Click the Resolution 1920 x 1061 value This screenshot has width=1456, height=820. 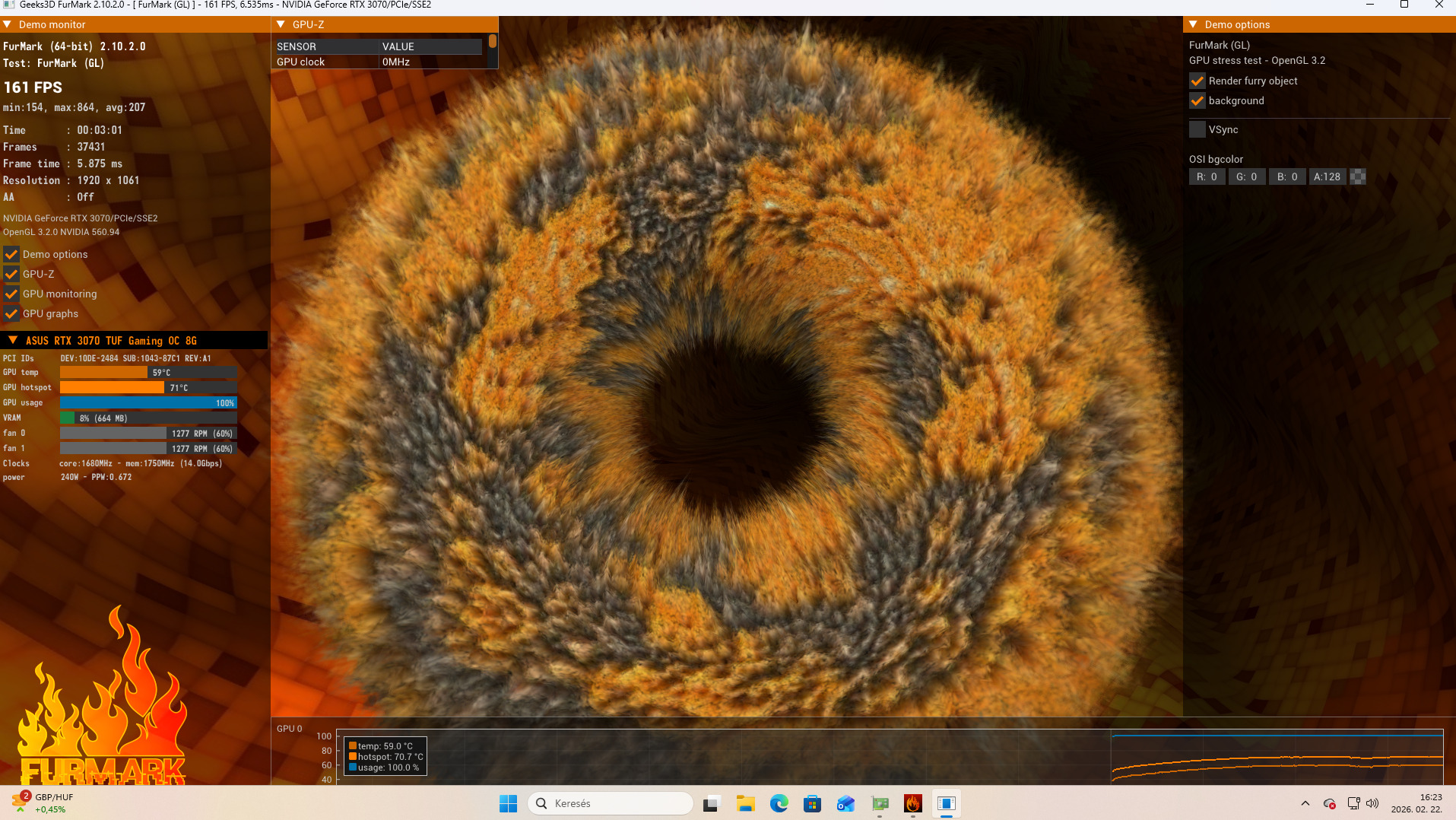[x=108, y=180]
